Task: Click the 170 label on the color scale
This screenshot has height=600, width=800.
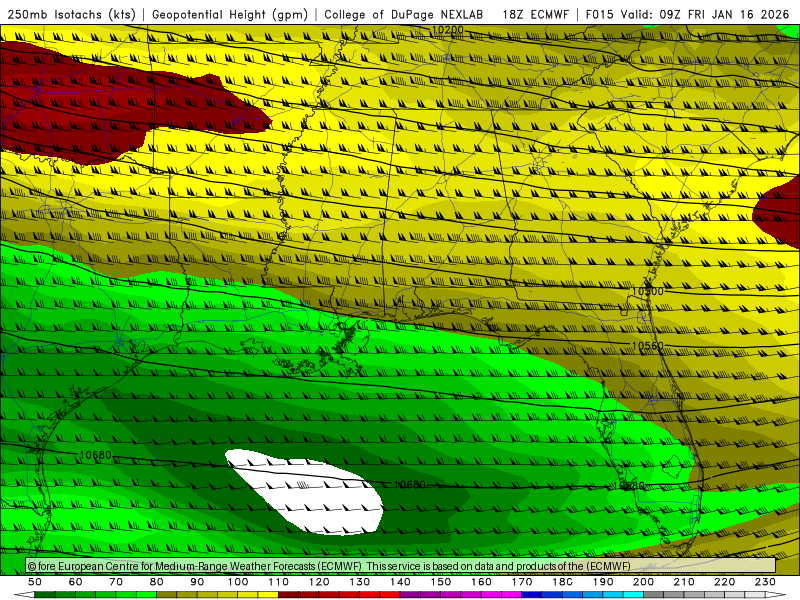Action: click(x=522, y=582)
